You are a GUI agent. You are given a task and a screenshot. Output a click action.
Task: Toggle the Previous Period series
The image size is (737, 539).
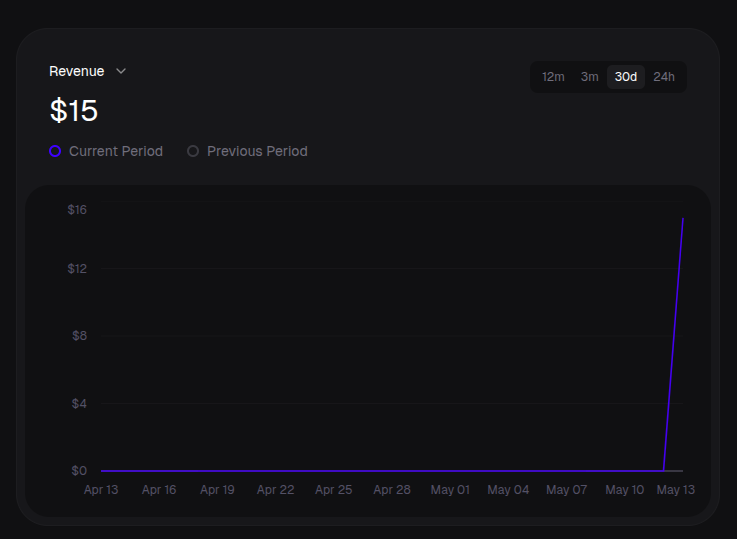point(247,151)
